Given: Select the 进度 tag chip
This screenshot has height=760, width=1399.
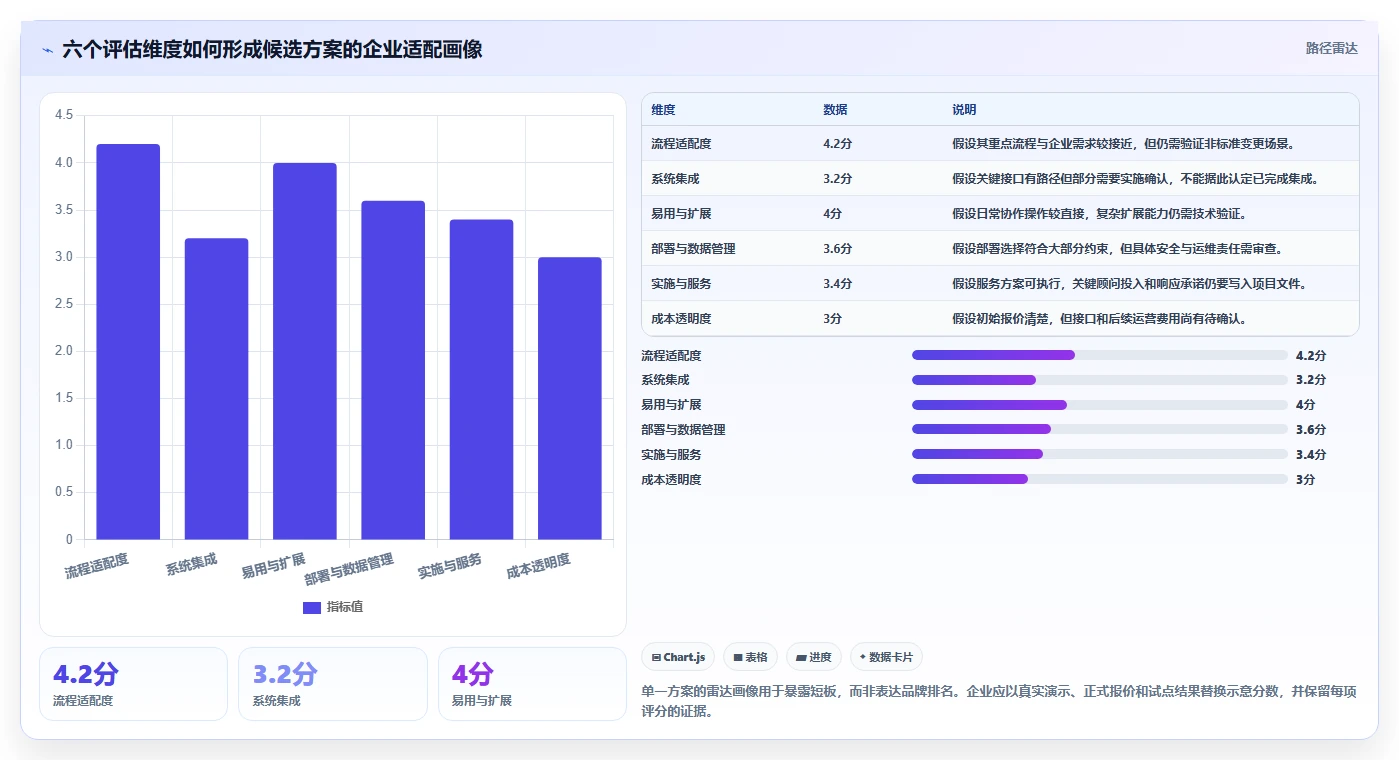Looking at the screenshot, I should pyautogui.click(x=814, y=657).
